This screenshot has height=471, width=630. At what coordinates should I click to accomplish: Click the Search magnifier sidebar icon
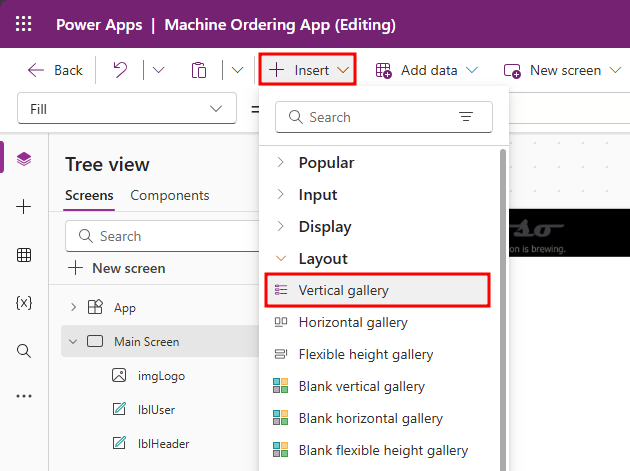tap(24, 351)
